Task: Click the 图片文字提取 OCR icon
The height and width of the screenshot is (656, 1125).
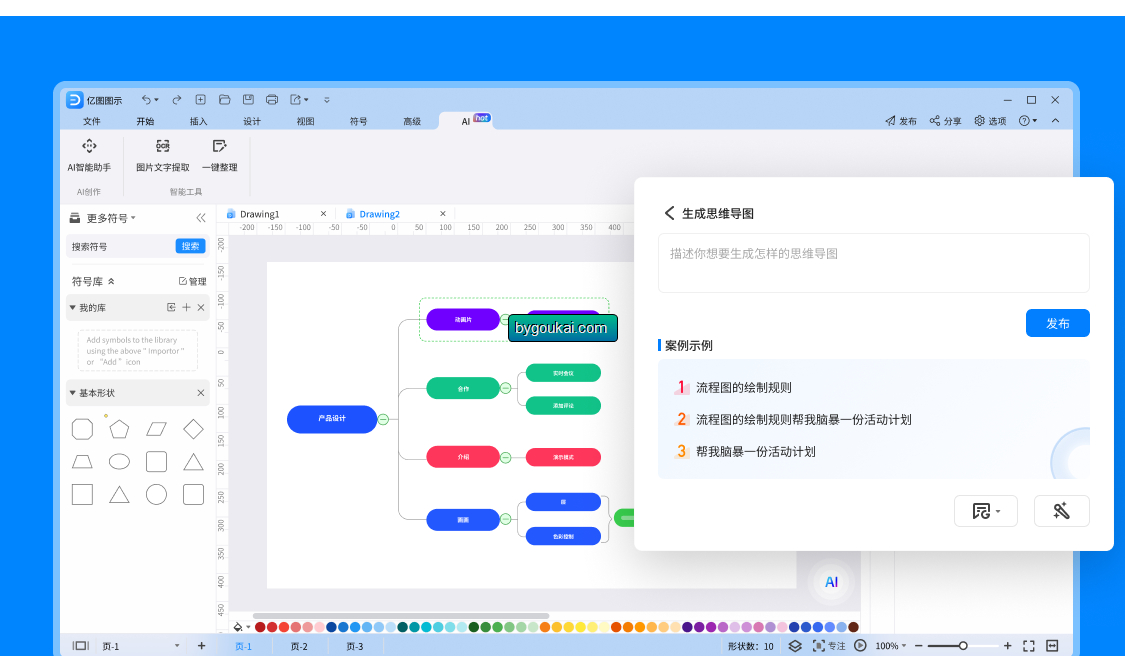Action: [x=163, y=146]
